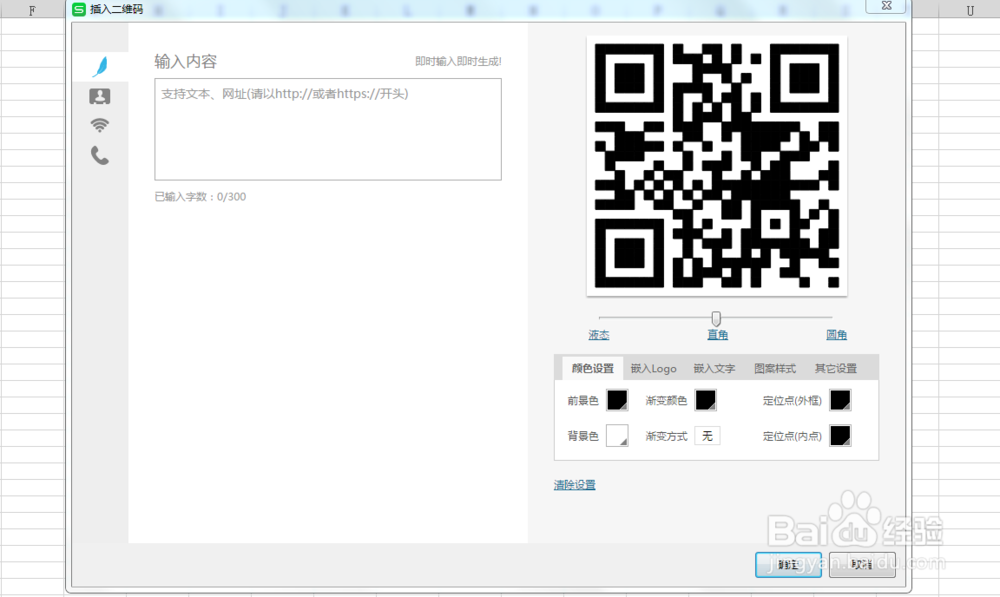Click the 清除设置 link
This screenshot has width=1000, height=597.
575,485
